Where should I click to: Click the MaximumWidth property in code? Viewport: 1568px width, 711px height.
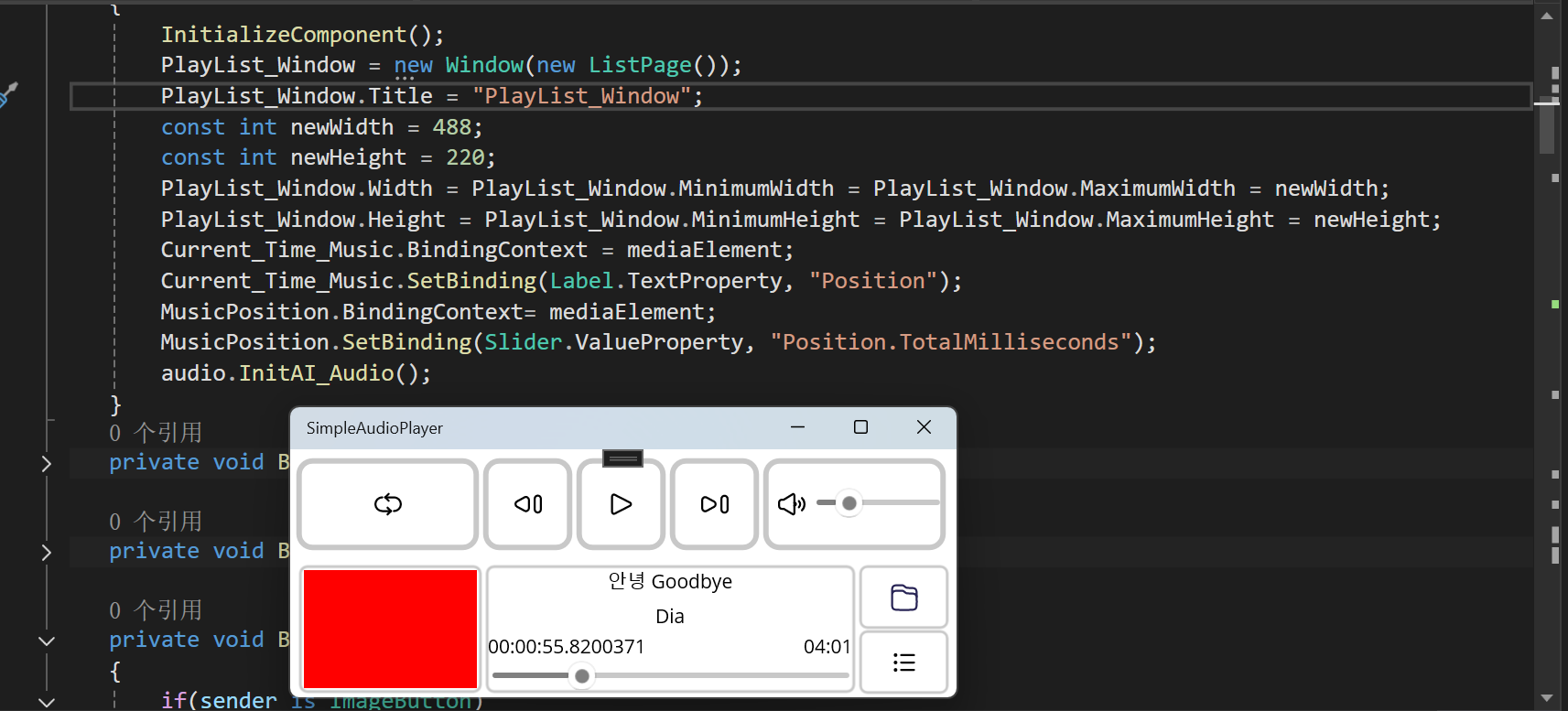(x=1158, y=189)
